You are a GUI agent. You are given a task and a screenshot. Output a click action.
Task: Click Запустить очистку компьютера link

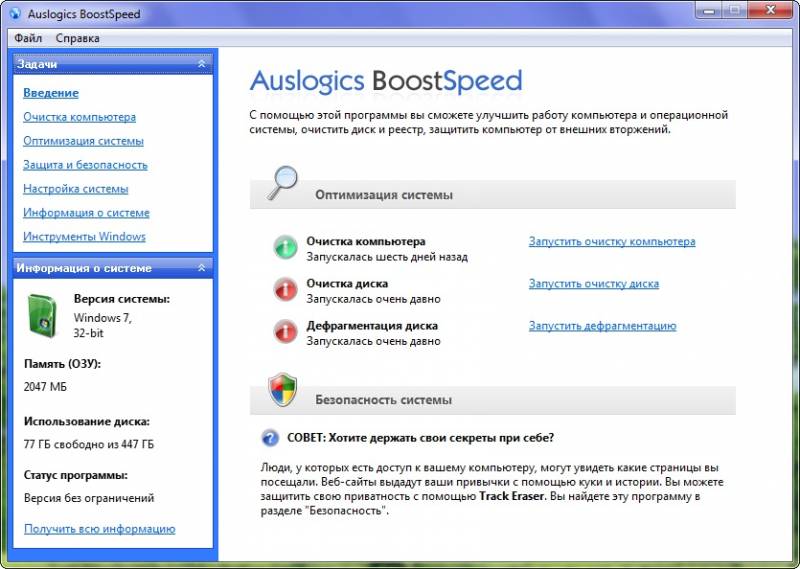[x=612, y=241]
